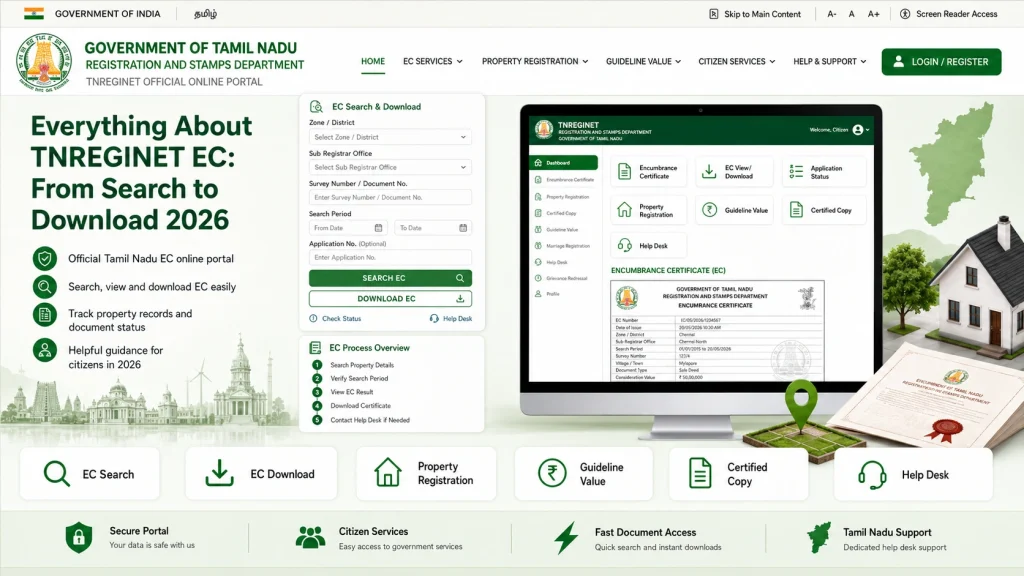Expand the Help & Support menu

click(830, 61)
